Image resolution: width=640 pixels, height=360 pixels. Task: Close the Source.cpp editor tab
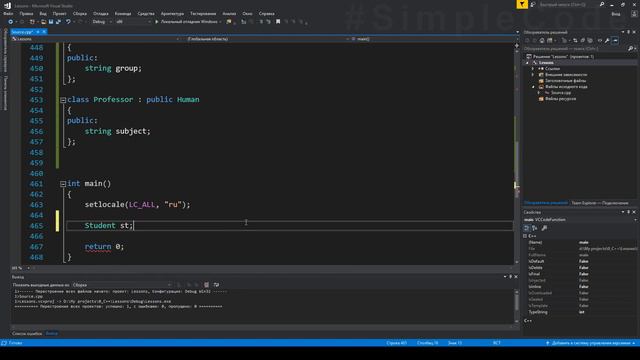pos(44,31)
